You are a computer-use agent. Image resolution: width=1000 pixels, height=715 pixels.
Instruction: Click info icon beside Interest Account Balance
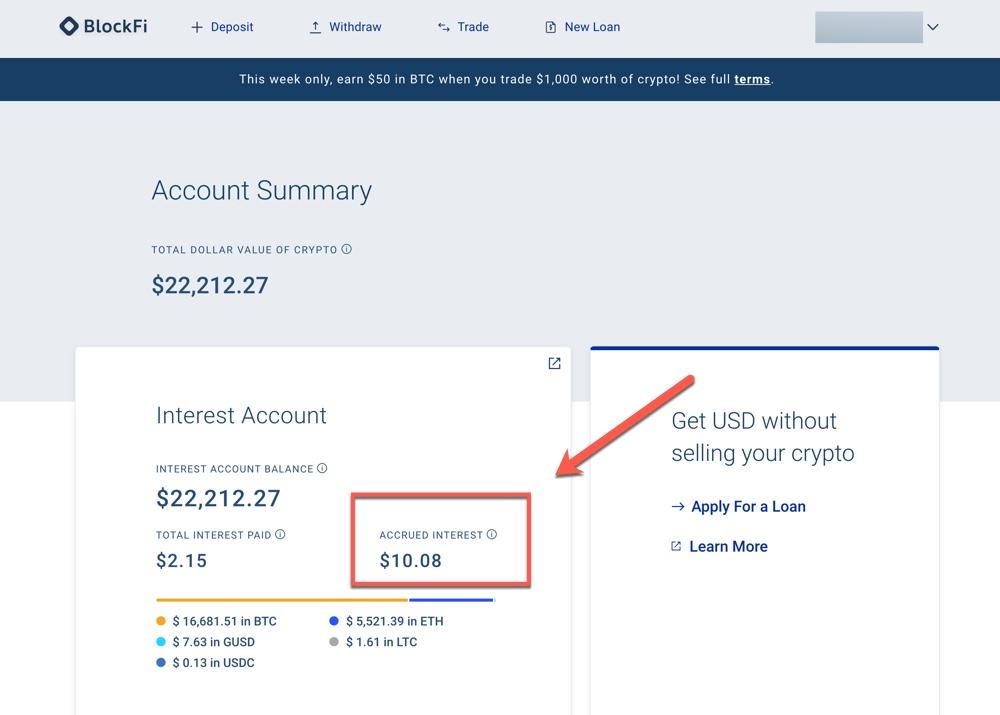coord(322,468)
